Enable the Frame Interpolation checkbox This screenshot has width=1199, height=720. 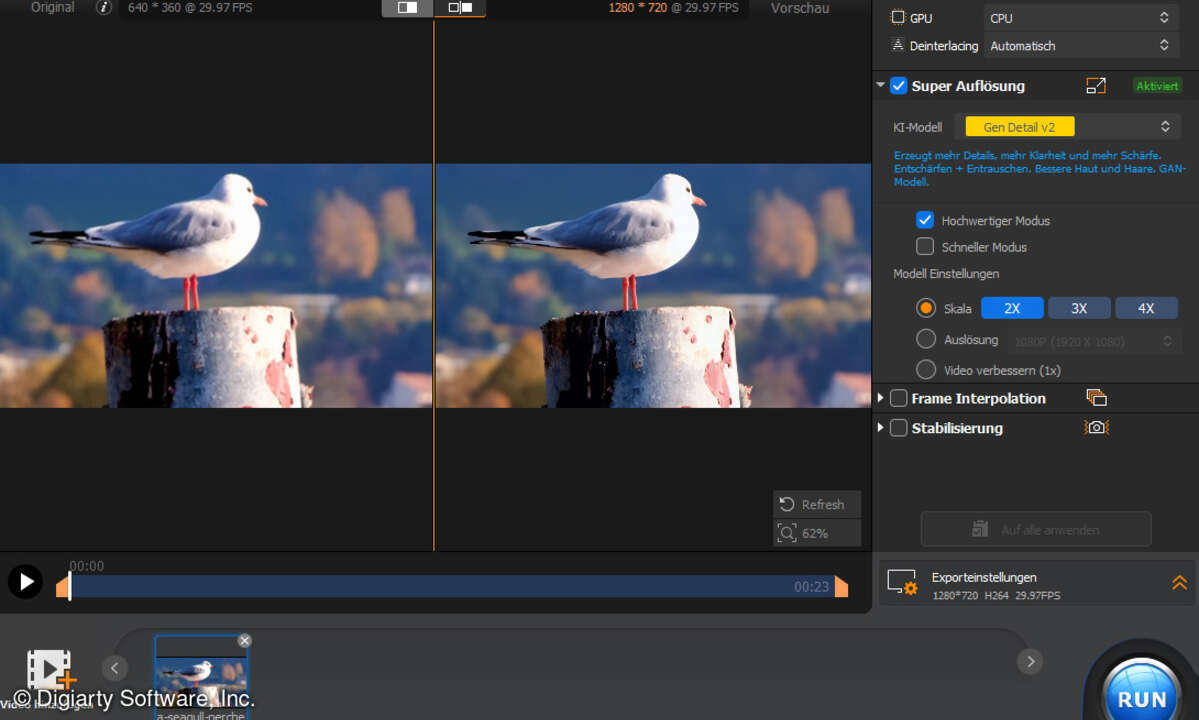pyautogui.click(x=898, y=397)
